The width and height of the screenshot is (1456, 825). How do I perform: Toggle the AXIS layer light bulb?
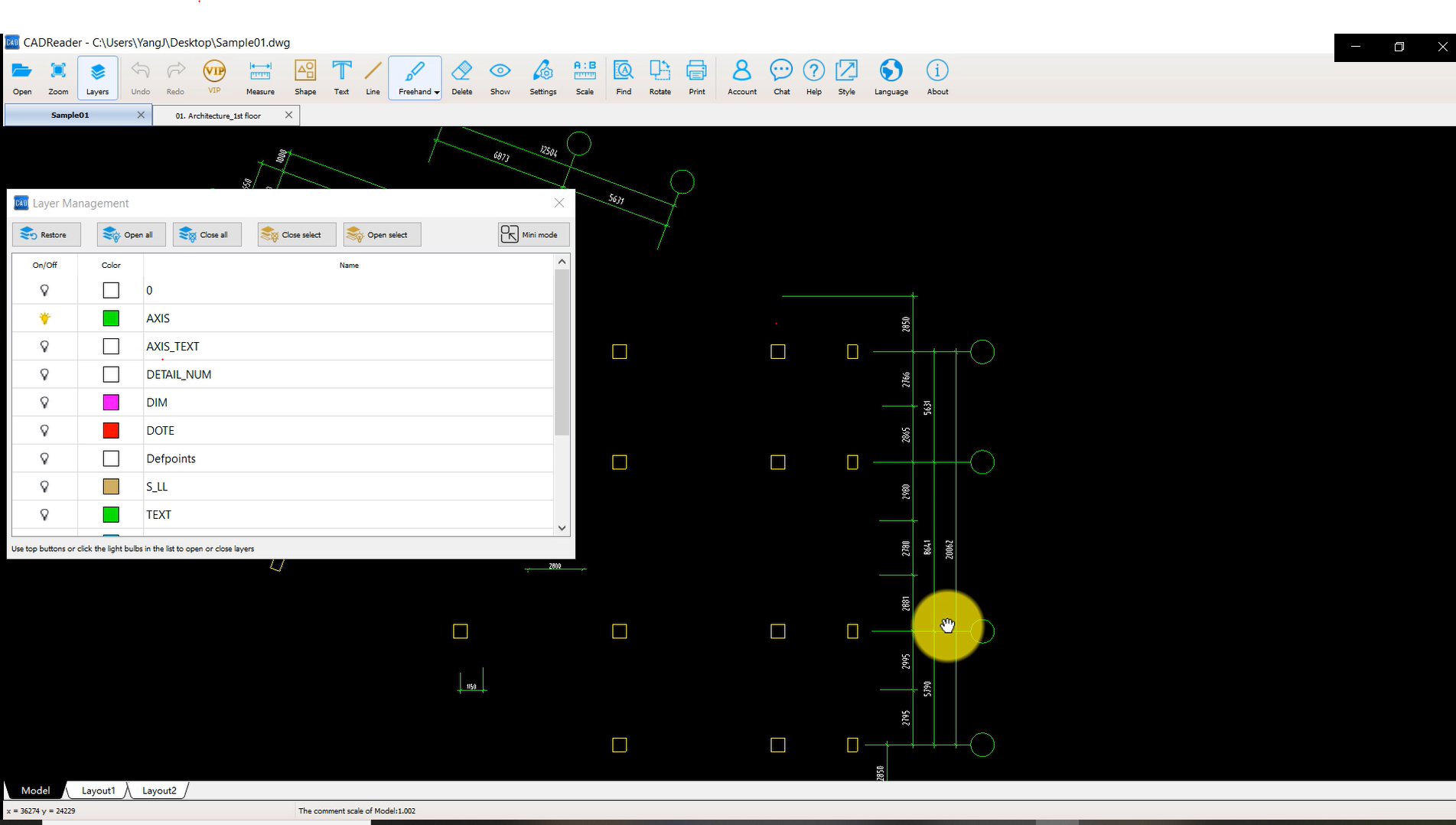coord(44,318)
